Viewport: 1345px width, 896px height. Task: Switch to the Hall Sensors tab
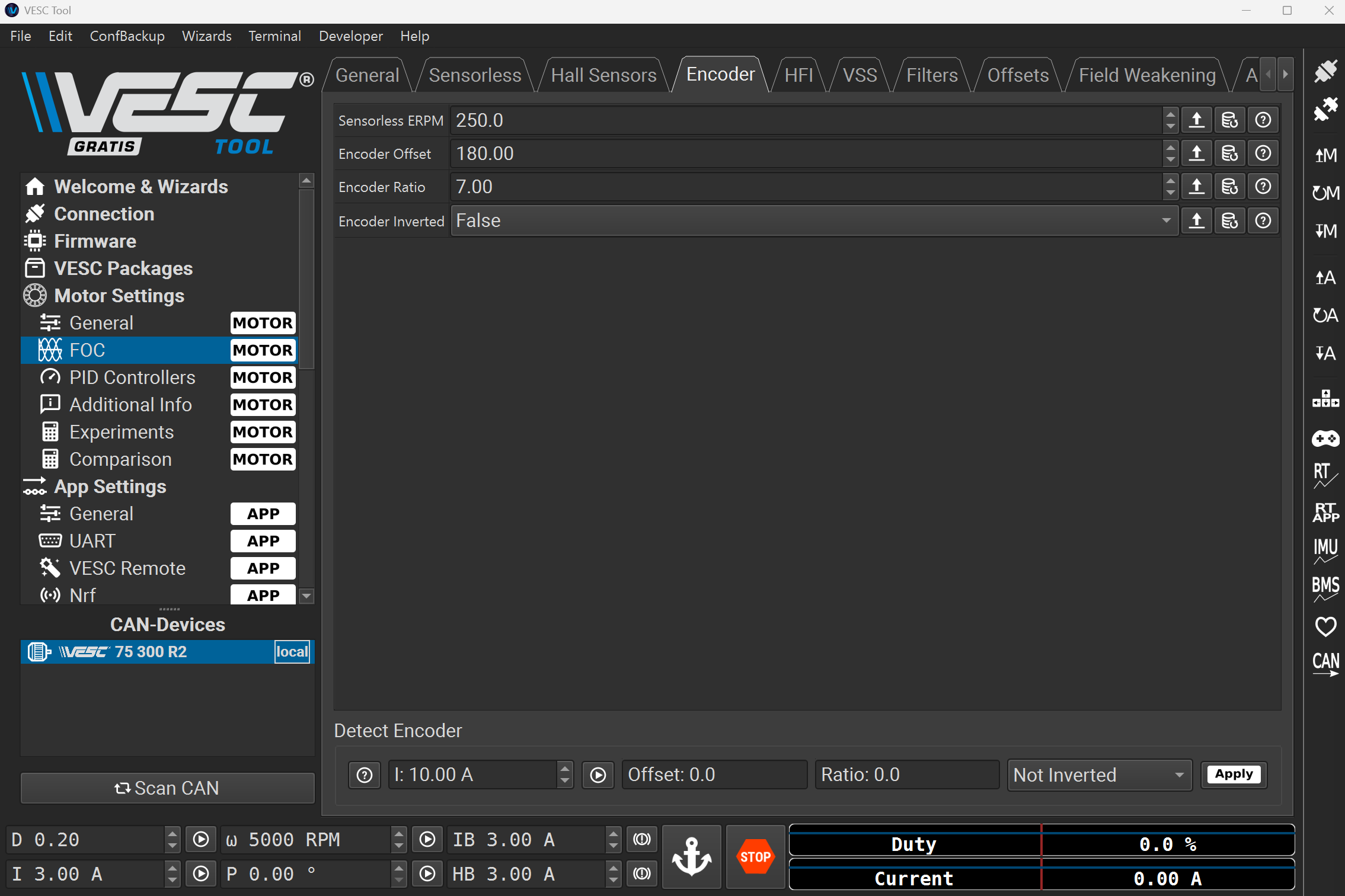[x=603, y=75]
